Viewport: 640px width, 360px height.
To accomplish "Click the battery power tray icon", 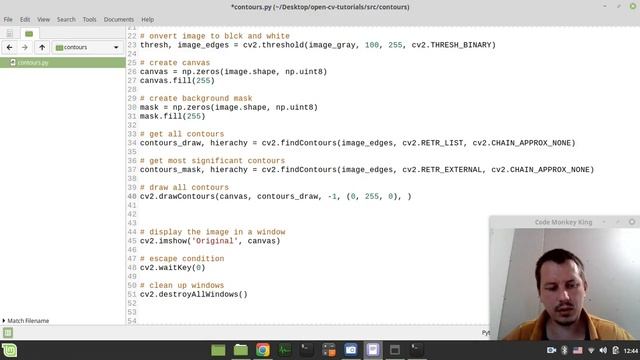I will 616,350.
